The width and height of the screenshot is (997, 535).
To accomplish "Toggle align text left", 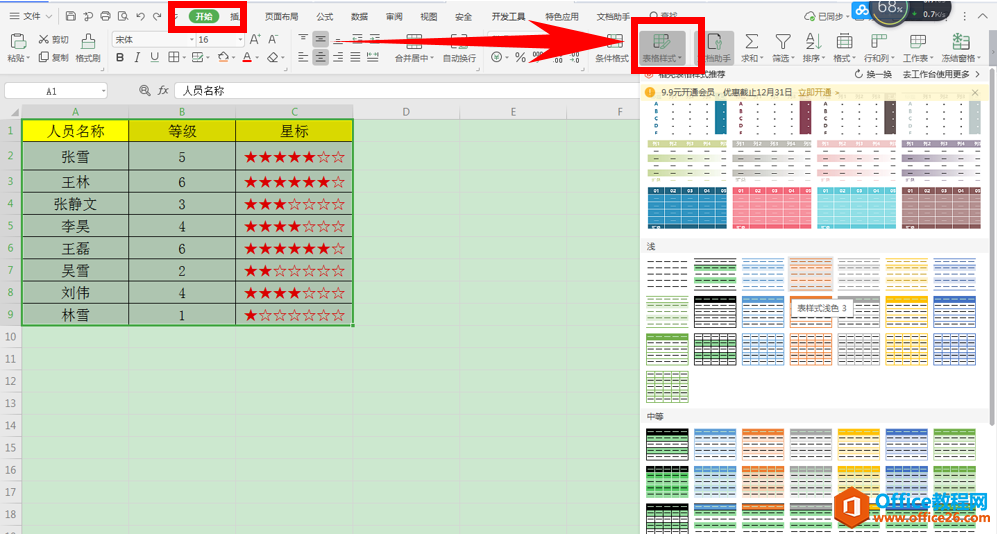I will 303,57.
